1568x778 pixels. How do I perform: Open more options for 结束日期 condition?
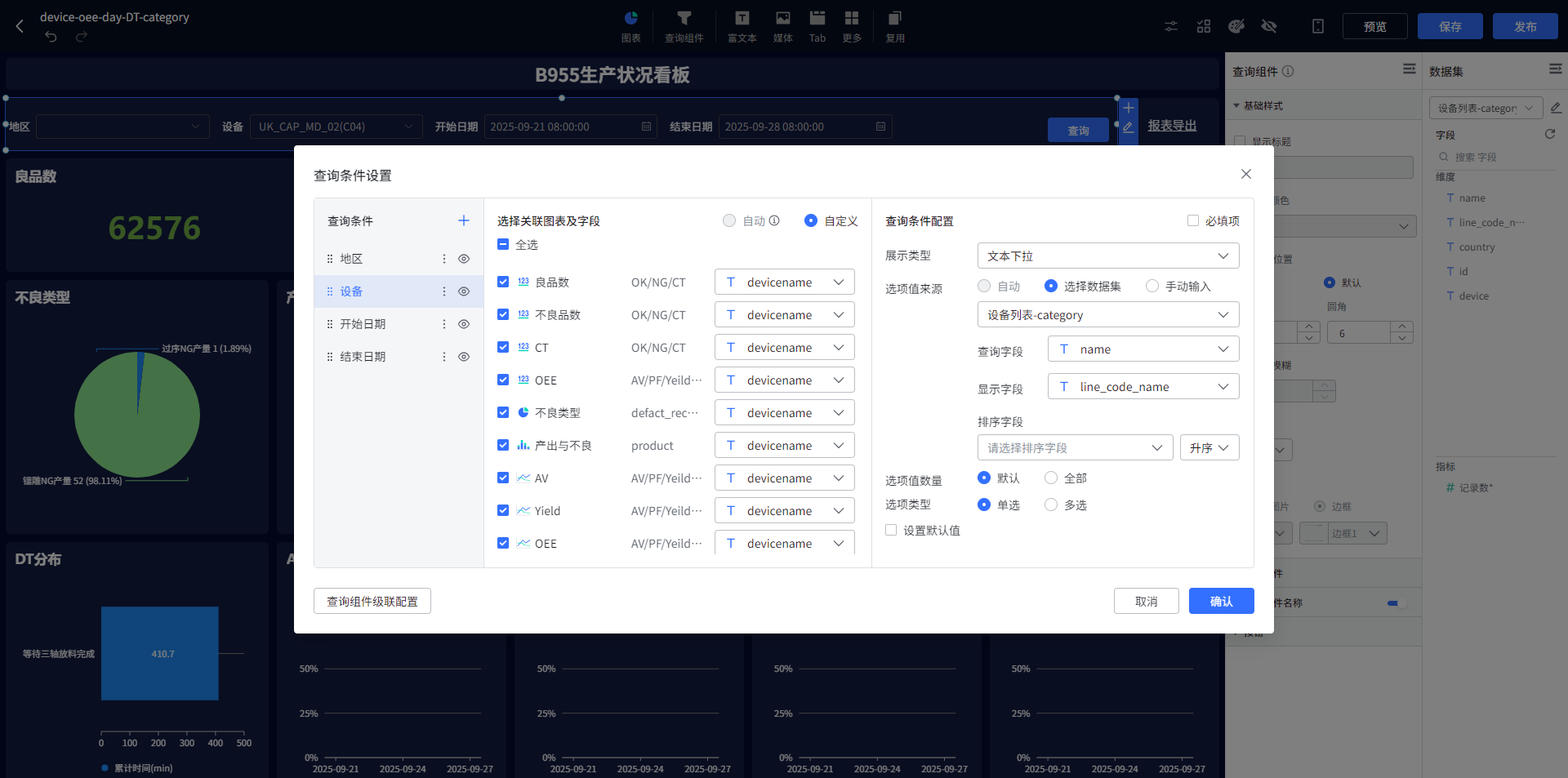(x=444, y=357)
